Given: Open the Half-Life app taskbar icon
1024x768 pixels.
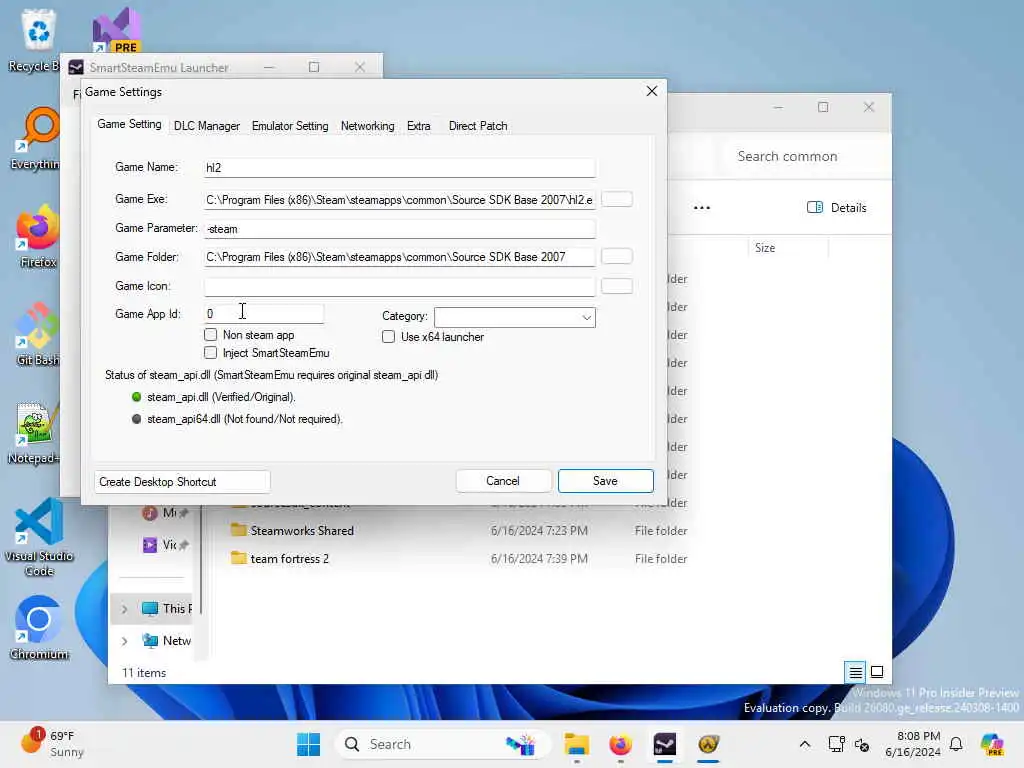Looking at the screenshot, I should click(709, 744).
